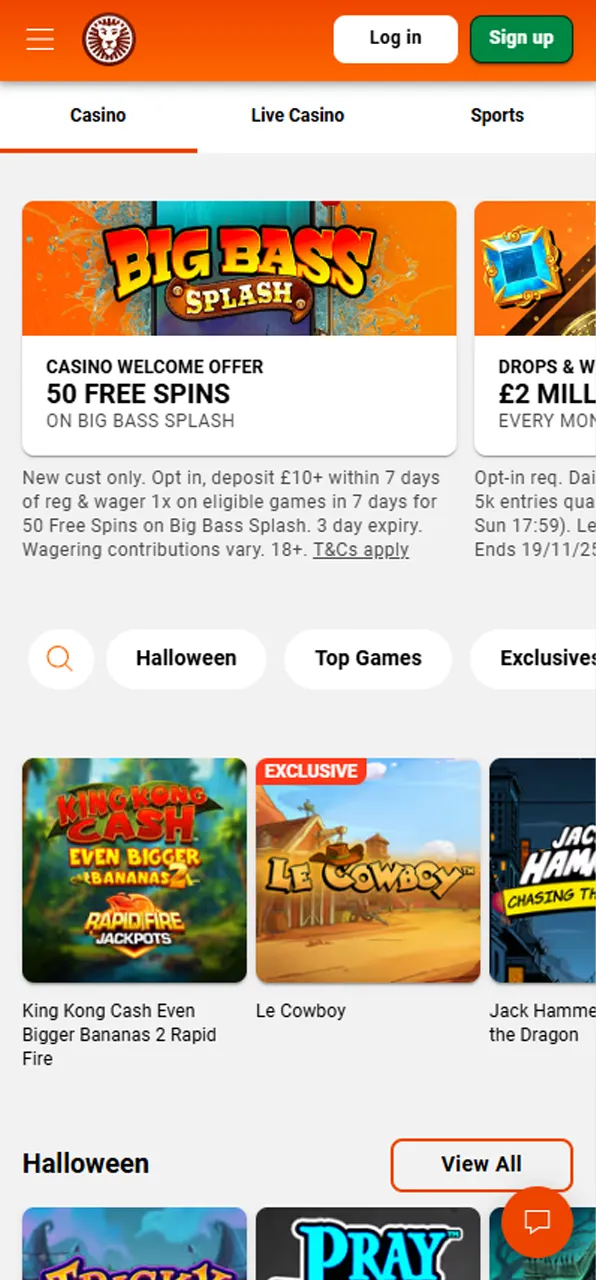Open the live chat bubble icon
The image size is (596, 1280).
(x=537, y=1222)
